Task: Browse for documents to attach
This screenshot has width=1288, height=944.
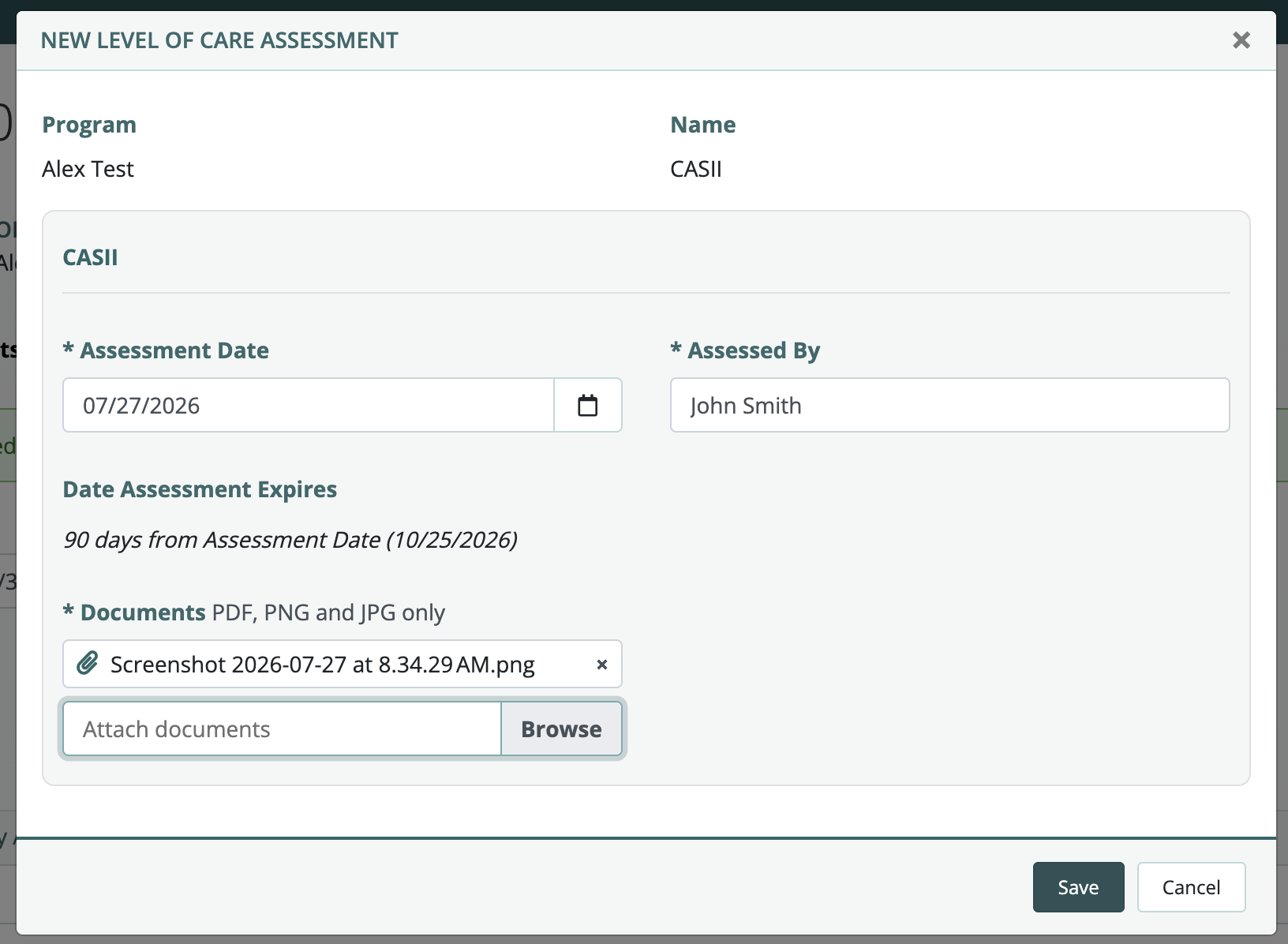Action: [561, 729]
